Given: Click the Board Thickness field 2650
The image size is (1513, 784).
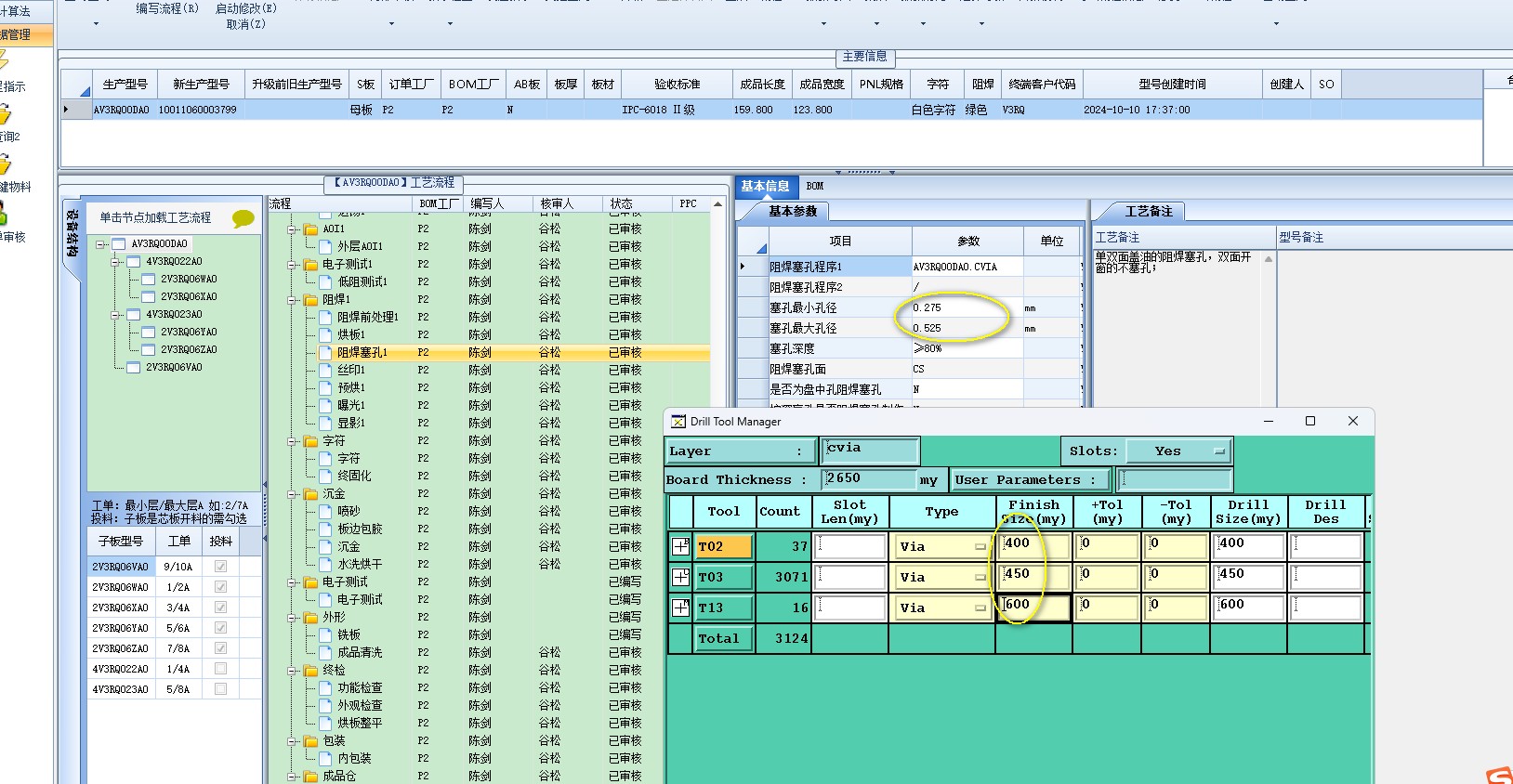Looking at the screenshot, I should click(x=870, y=479).
